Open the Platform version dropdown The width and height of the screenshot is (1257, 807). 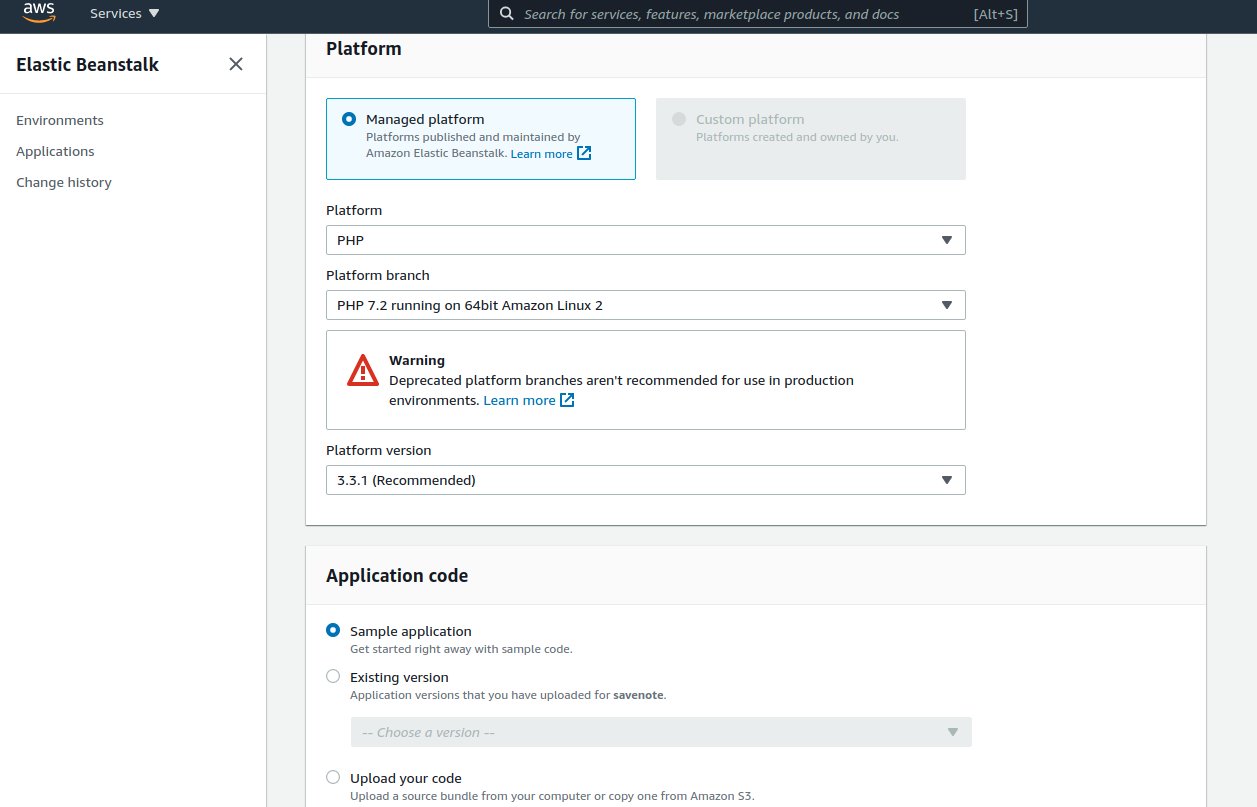[x=645, y=480]
